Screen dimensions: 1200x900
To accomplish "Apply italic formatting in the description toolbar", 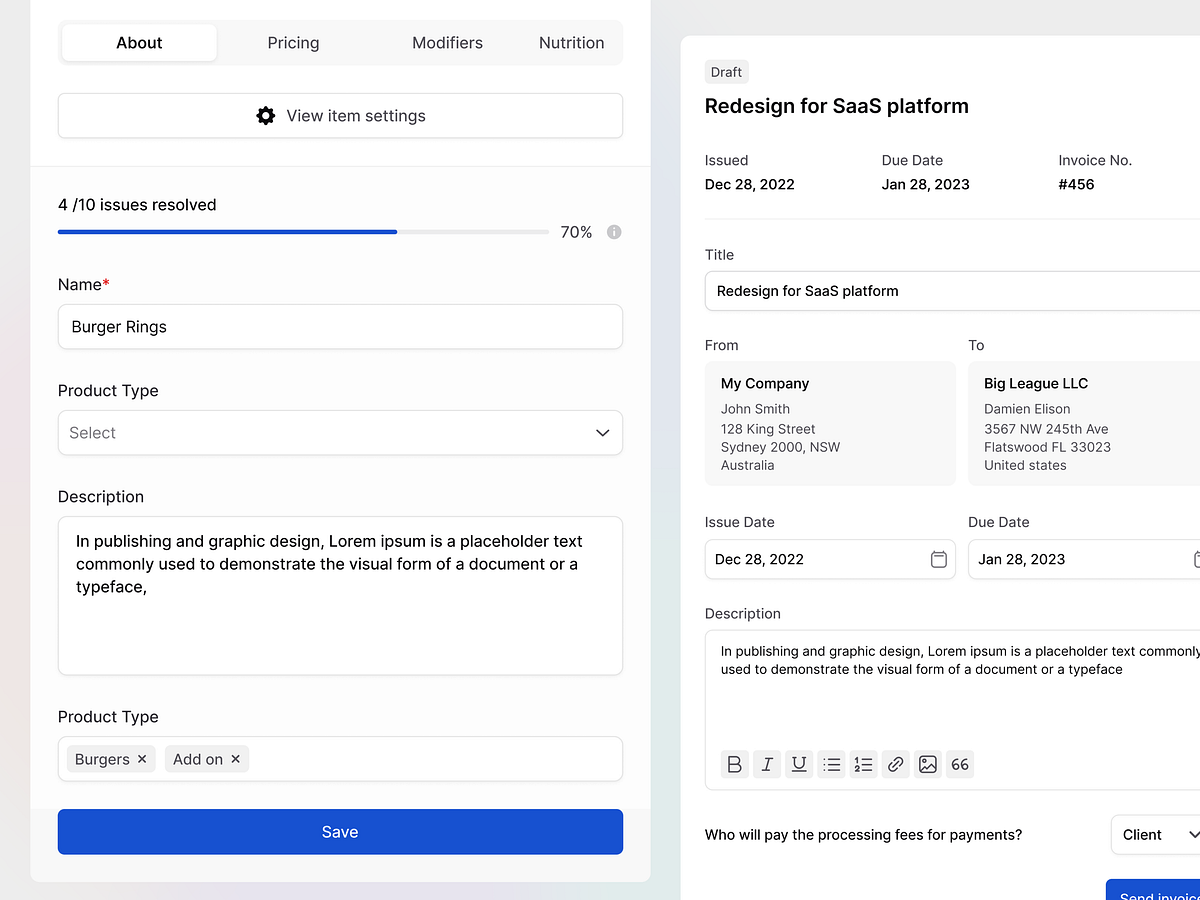I will (x=766, y=764).
